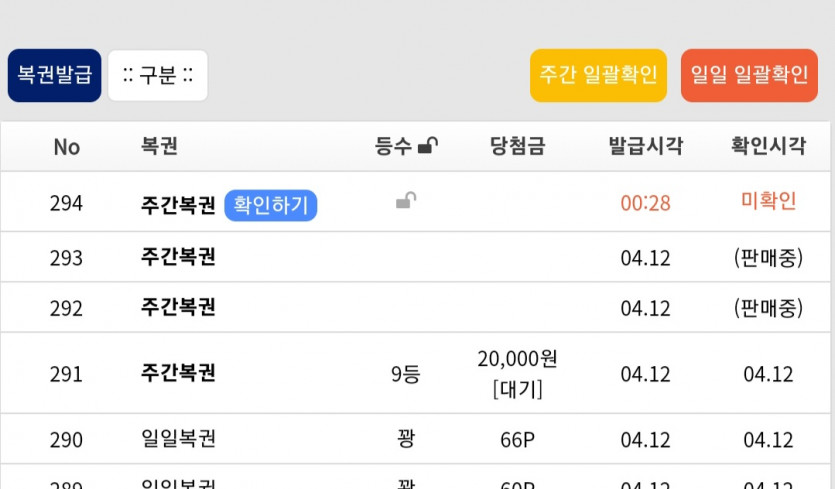Click the No column header
This screenshot has height=489, width=835.
pyautogui.click(x=66, y=147)
